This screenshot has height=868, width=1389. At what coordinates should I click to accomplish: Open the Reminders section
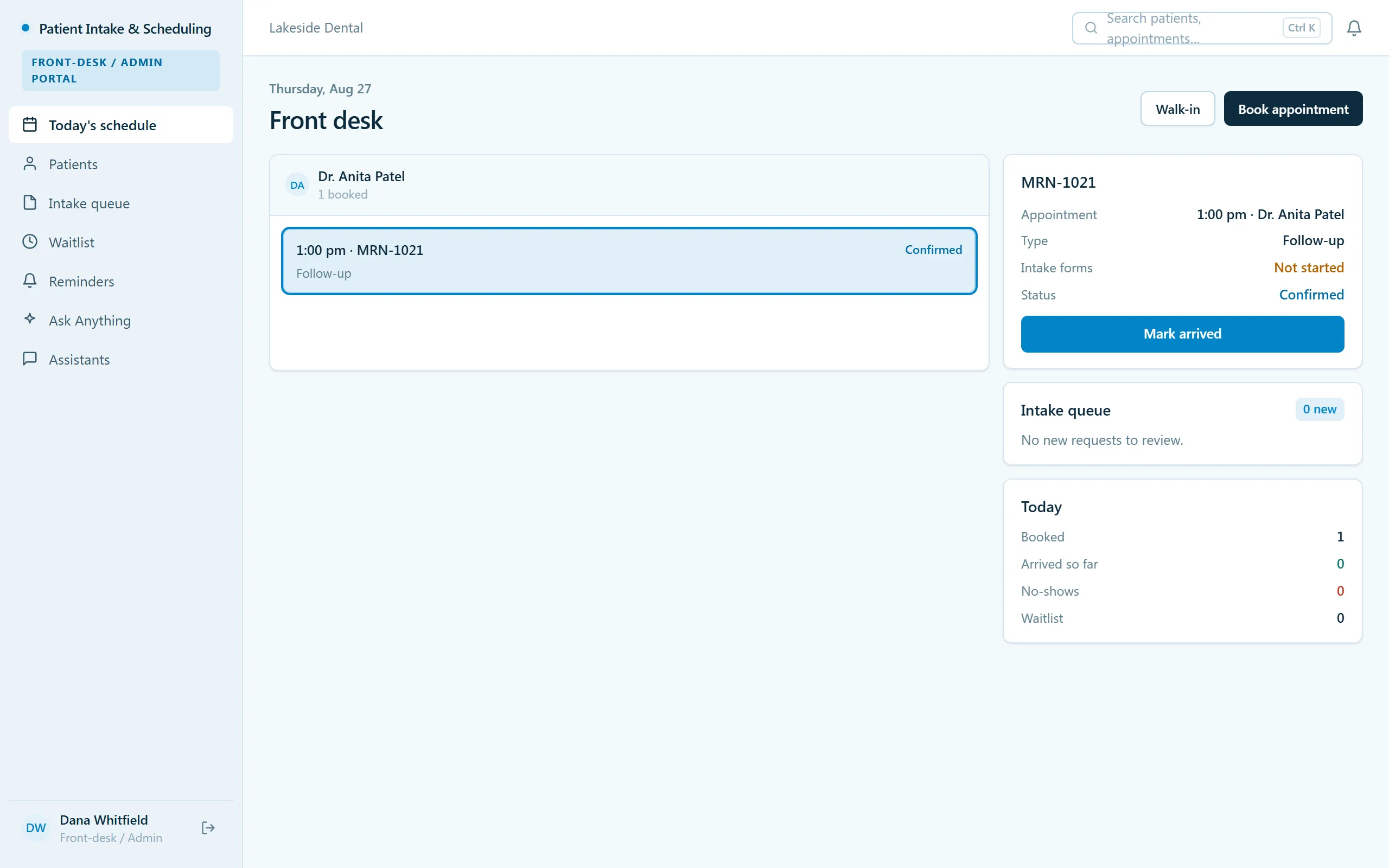pyautogui.click(x=120, y=280)
